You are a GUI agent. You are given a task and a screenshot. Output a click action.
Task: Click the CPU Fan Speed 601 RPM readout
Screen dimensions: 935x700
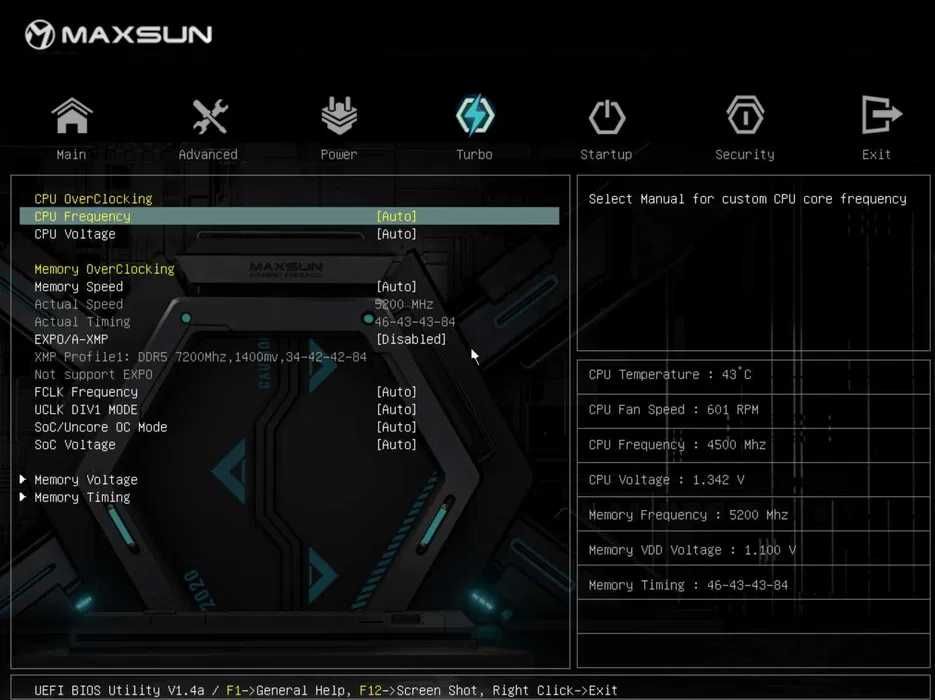(x=673, y=410)
